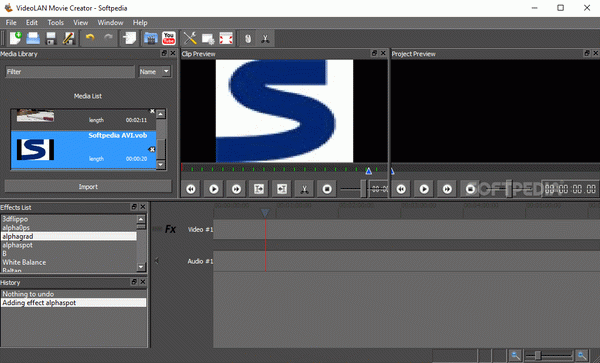This screenshot has height=363, width=600.
Task: Select the alpha0ps effect
Action: [68, 228]
